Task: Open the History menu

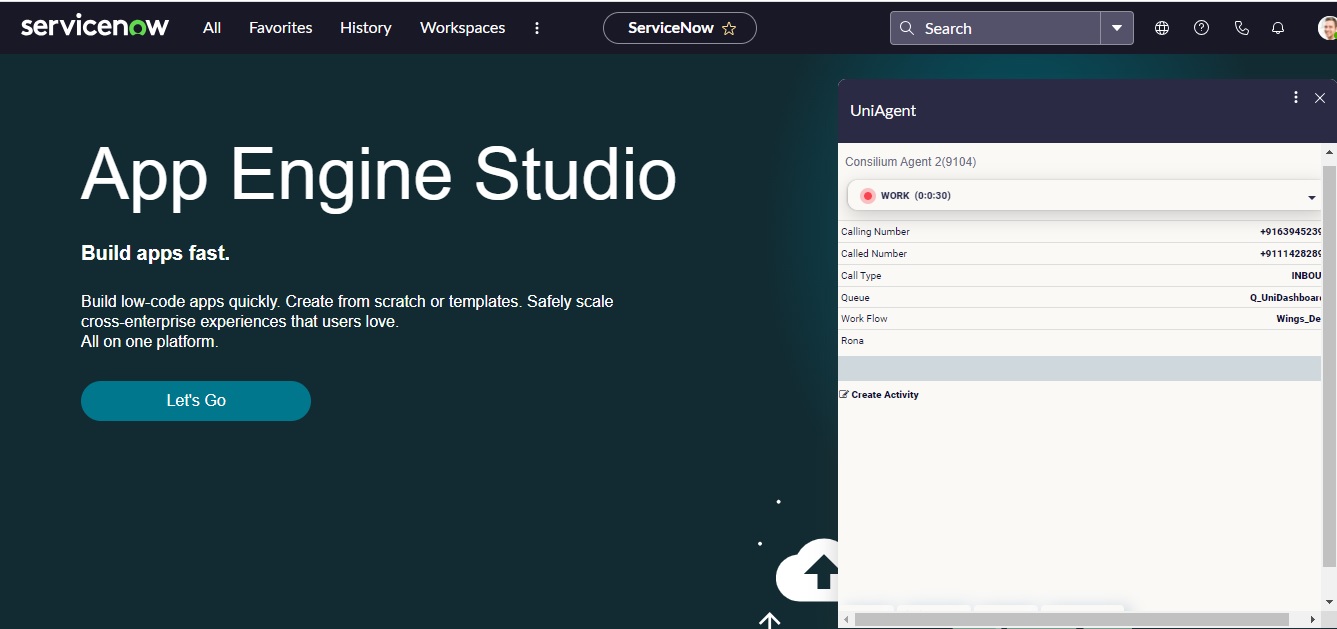Action: pyautogui.click(x=365, y=28)
